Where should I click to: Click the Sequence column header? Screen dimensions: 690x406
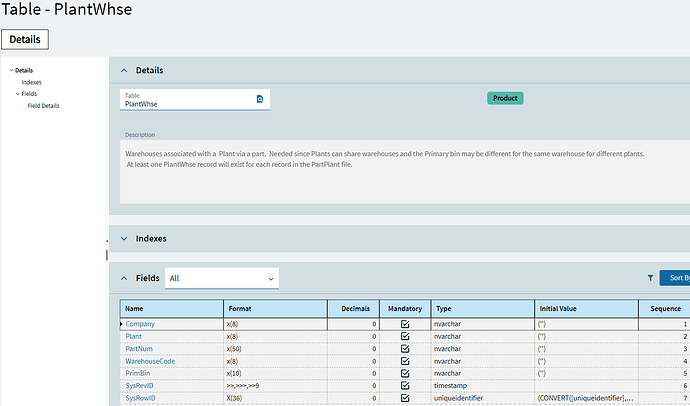(664, 308)
